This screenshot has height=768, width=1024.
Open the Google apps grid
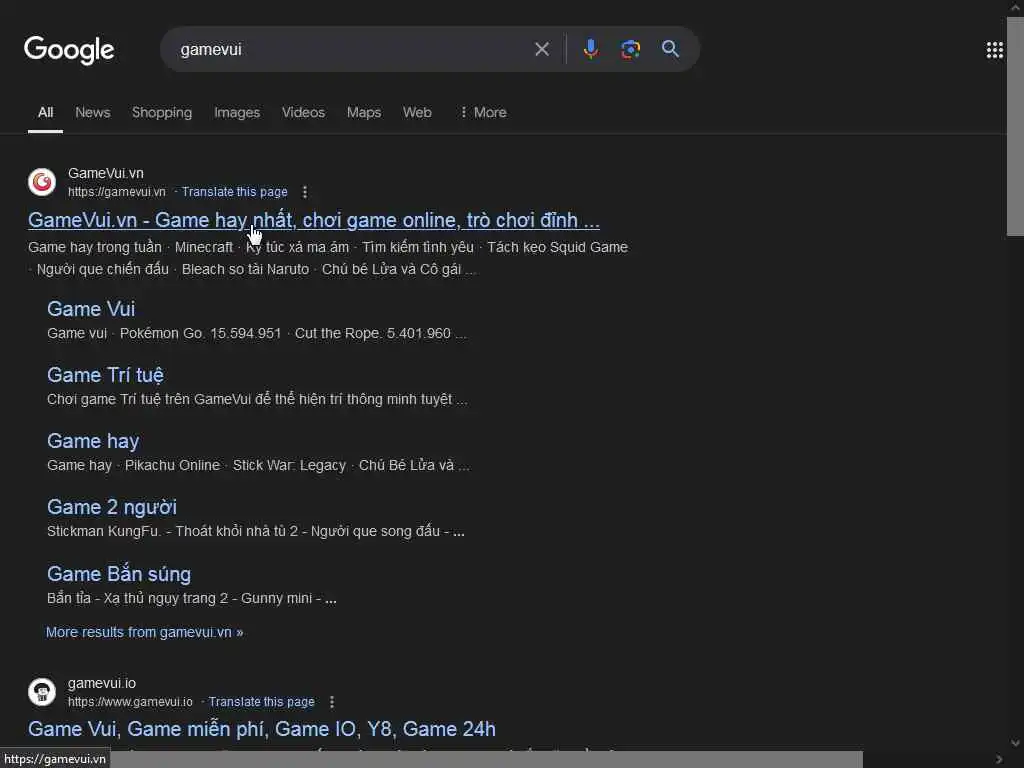(x=994, y=50)
